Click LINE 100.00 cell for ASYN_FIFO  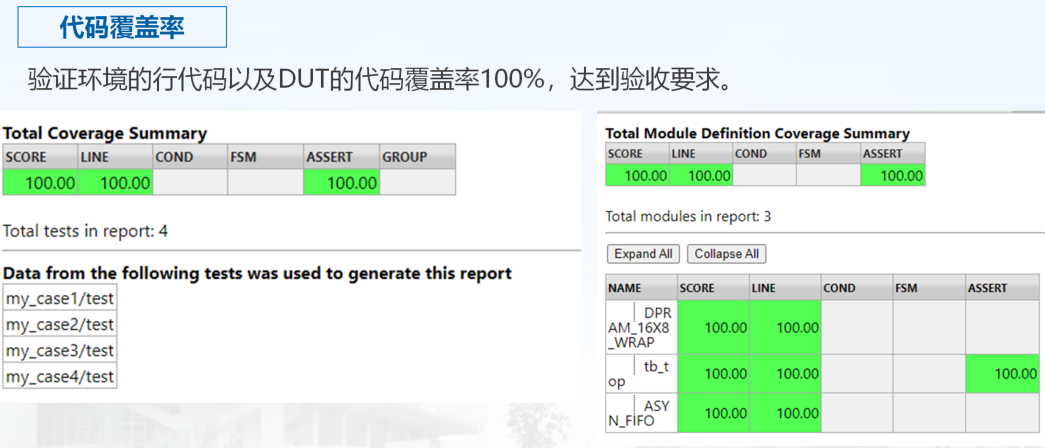(784, 412)
